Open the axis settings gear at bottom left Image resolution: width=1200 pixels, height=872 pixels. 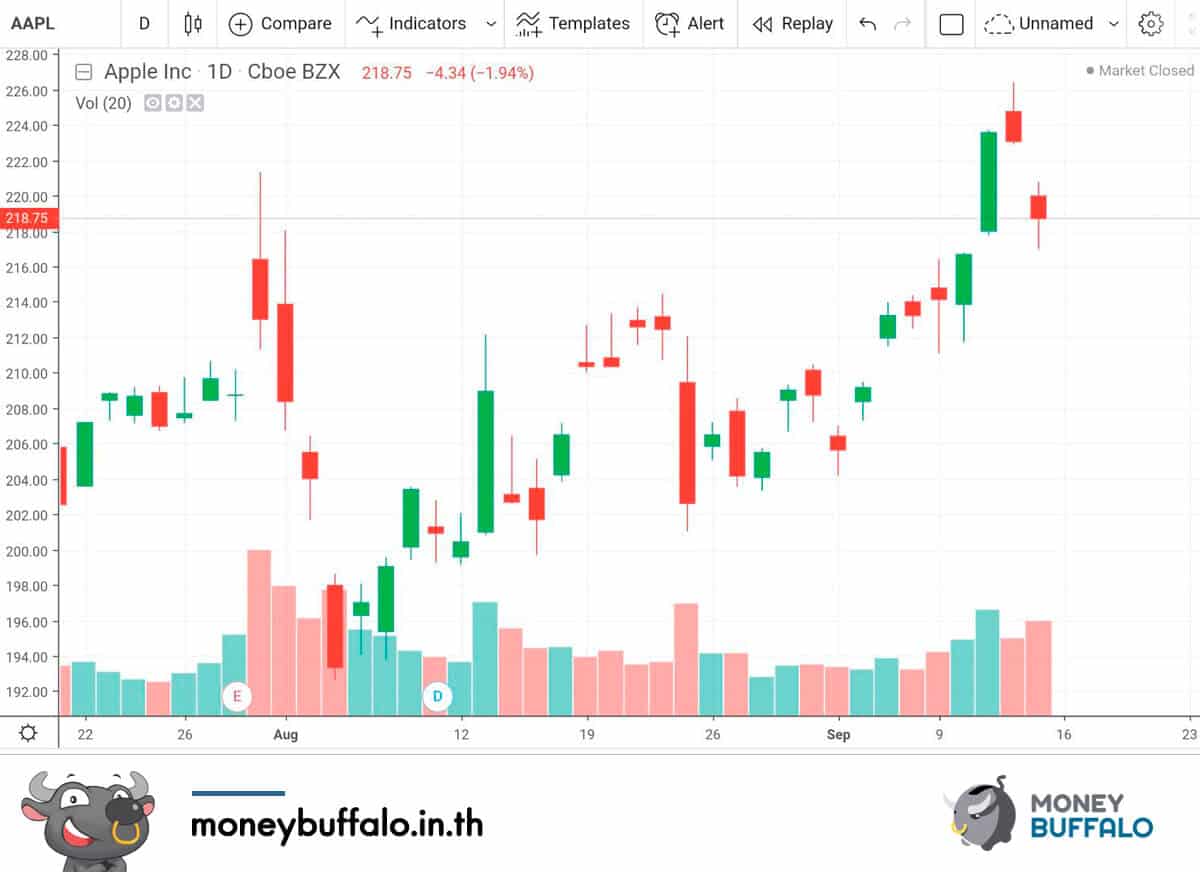pos(28,733)
